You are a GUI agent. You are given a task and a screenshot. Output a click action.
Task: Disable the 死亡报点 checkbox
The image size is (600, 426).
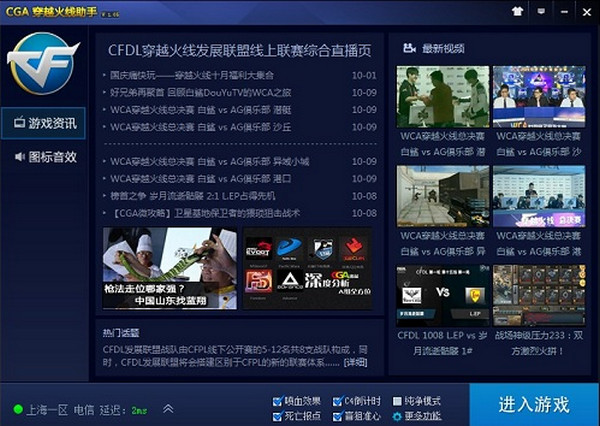coord(277,416)
